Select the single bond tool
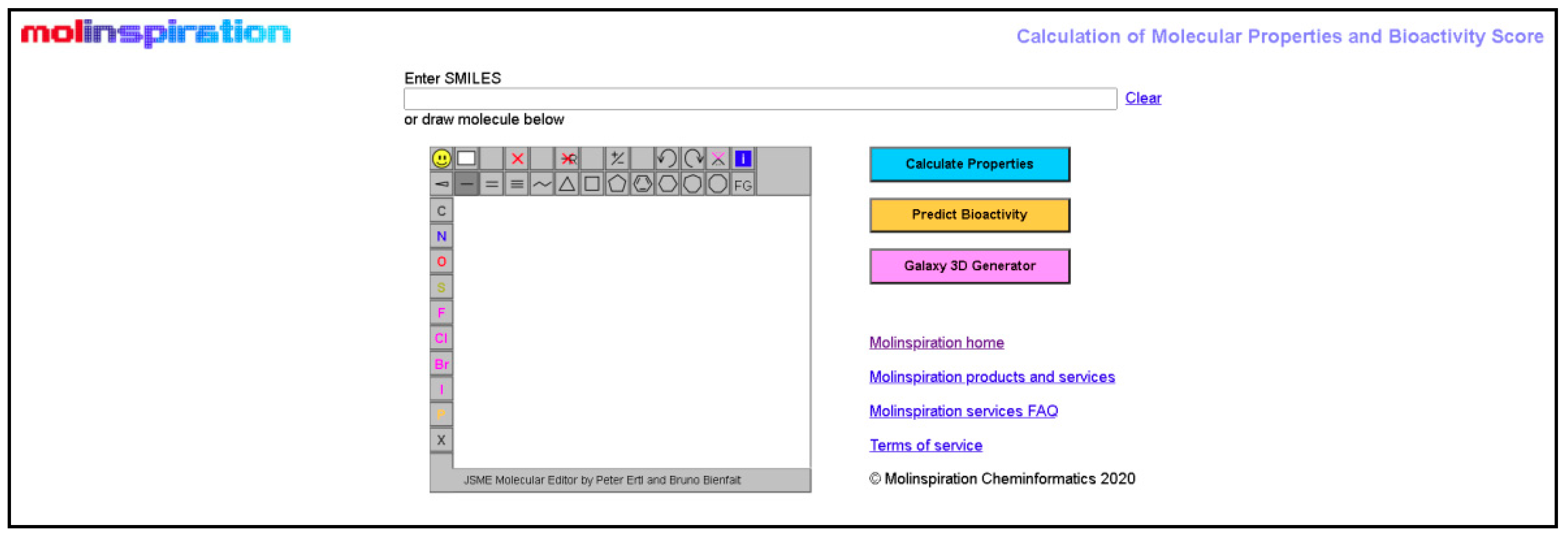Screen dimensions: 1568x536 466,184
